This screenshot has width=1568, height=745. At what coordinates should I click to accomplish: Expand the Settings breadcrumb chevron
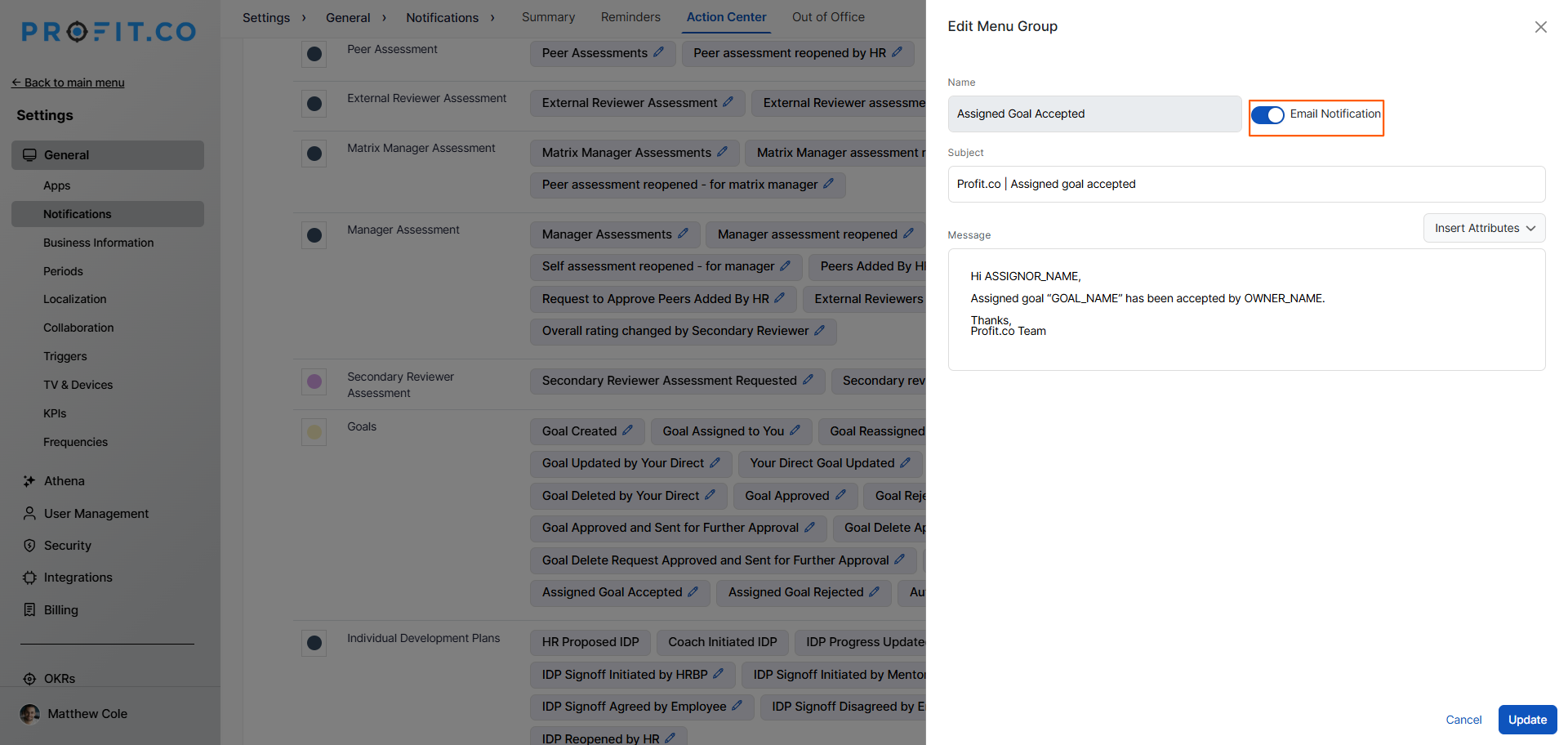tap(304, 18)
